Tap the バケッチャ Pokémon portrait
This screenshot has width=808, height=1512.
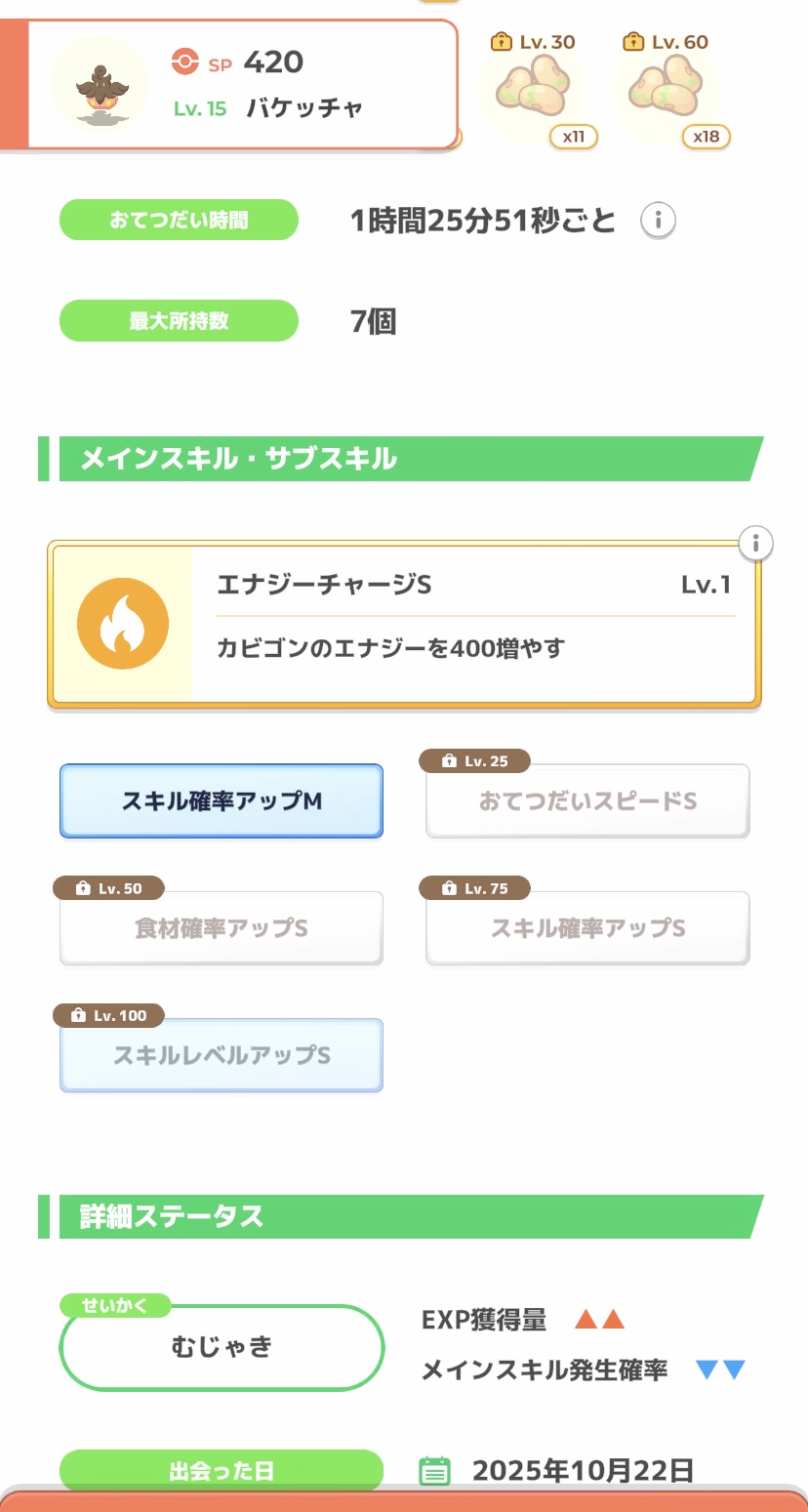(x=99, y=85)
